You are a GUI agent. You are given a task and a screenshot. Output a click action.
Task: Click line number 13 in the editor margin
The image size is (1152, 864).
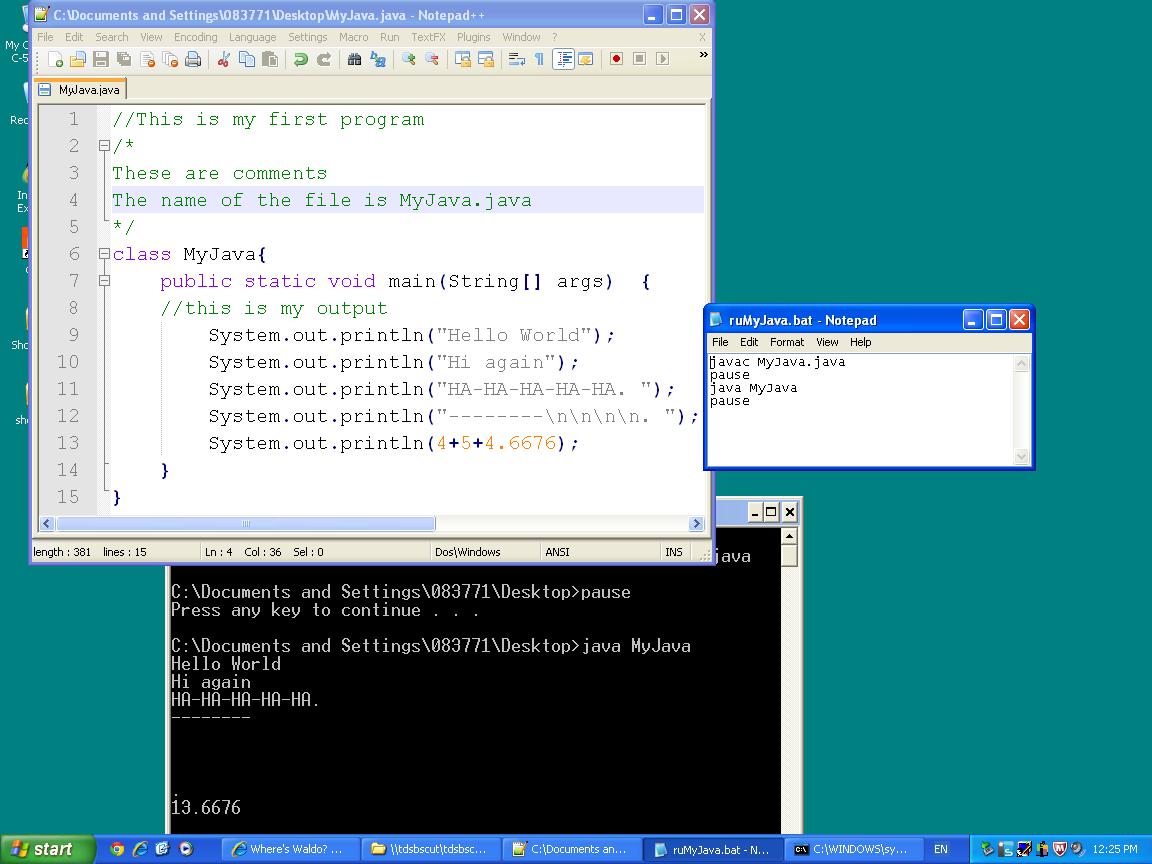68,443
